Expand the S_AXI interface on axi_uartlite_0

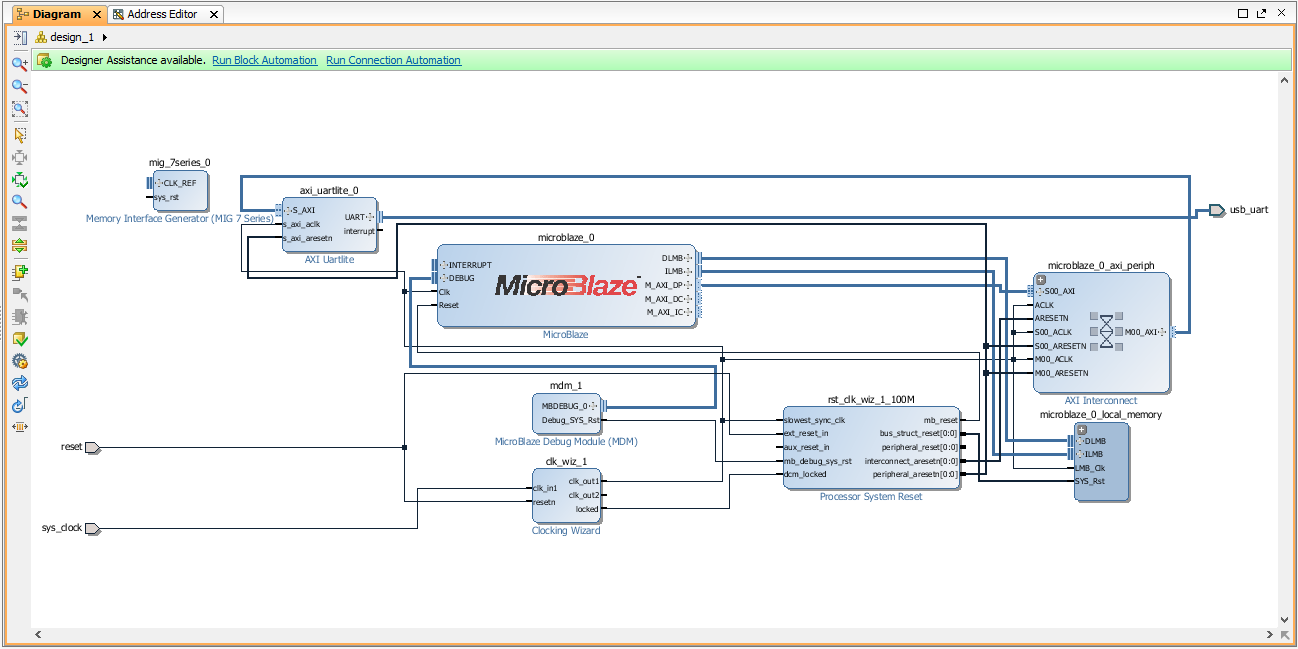click(x=287, y=210)
